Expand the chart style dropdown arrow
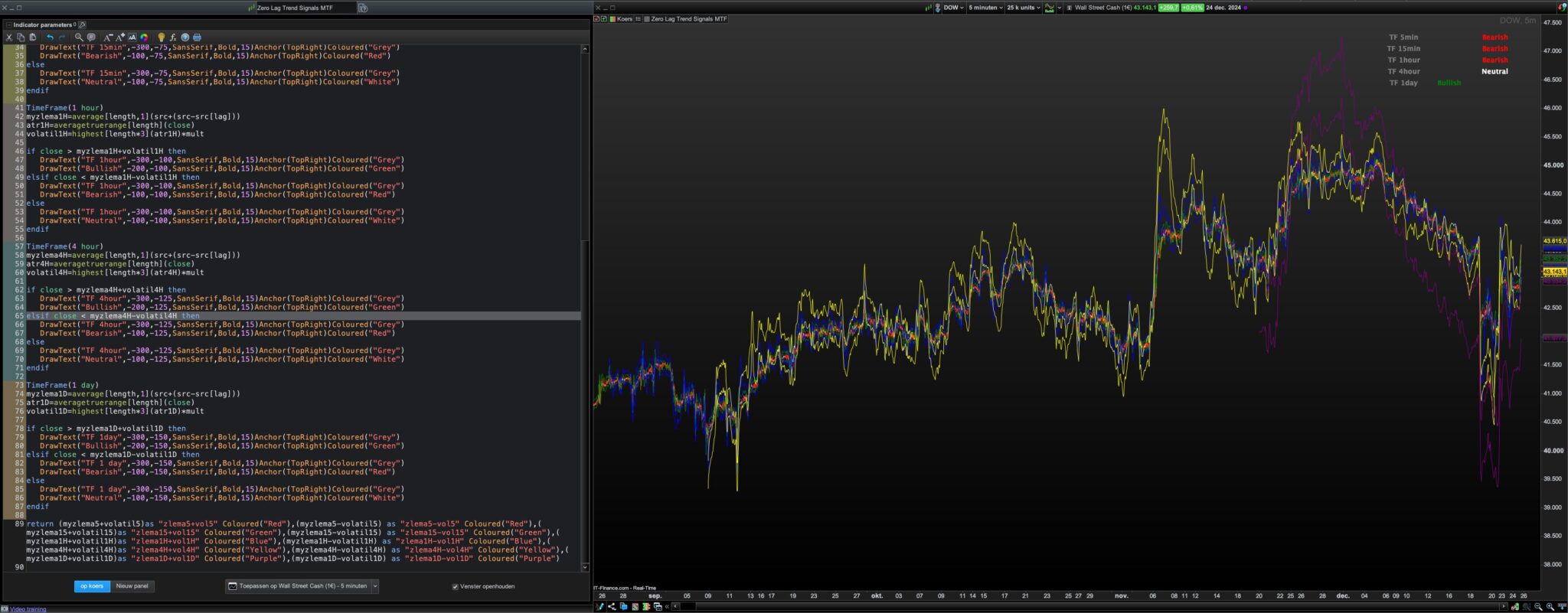1568x613 pixels. (x=1060, y=8)
